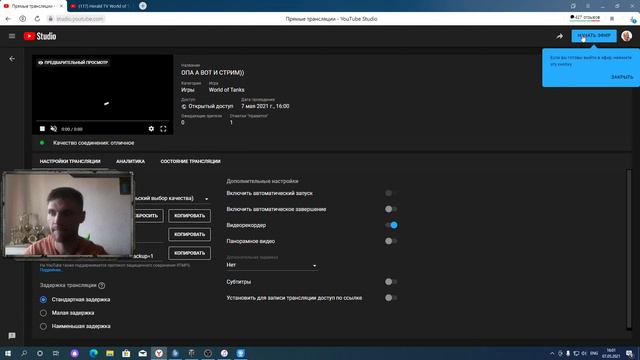The width and height of the screenshot is (640, 360).
Task: Click the YouTube Studio logo
Action: pos(40,36)
